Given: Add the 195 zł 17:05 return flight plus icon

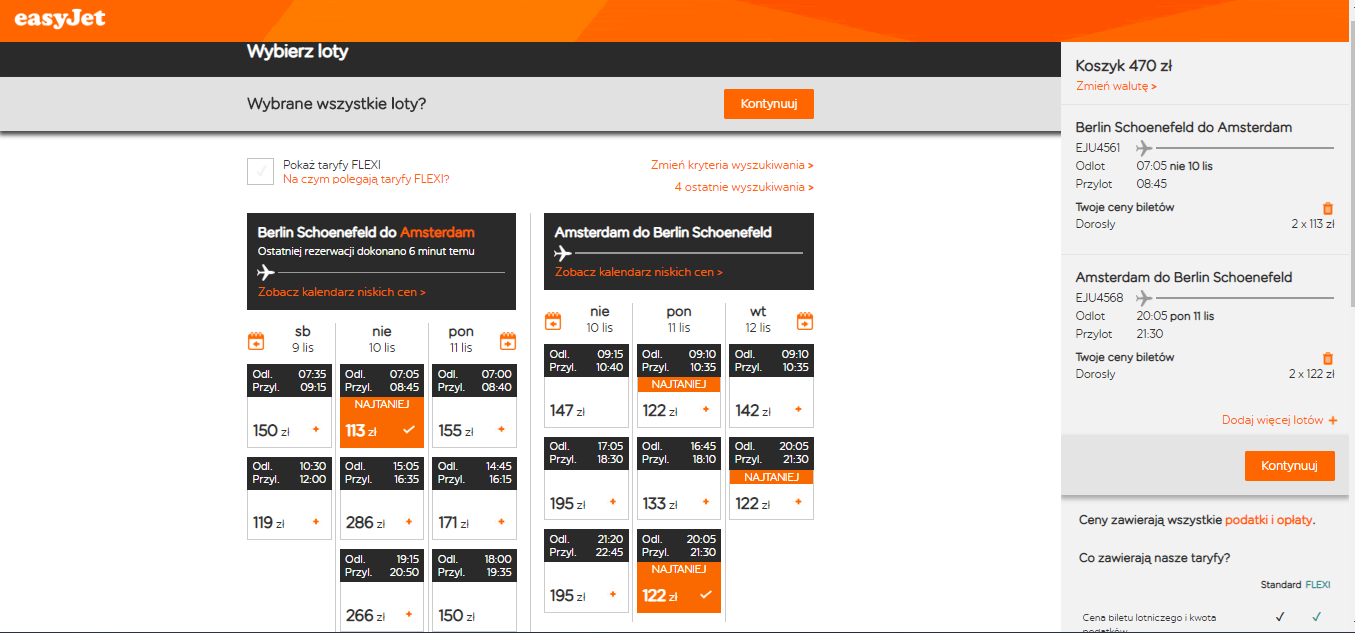Looking at the screenshot, I should (613, 503).
